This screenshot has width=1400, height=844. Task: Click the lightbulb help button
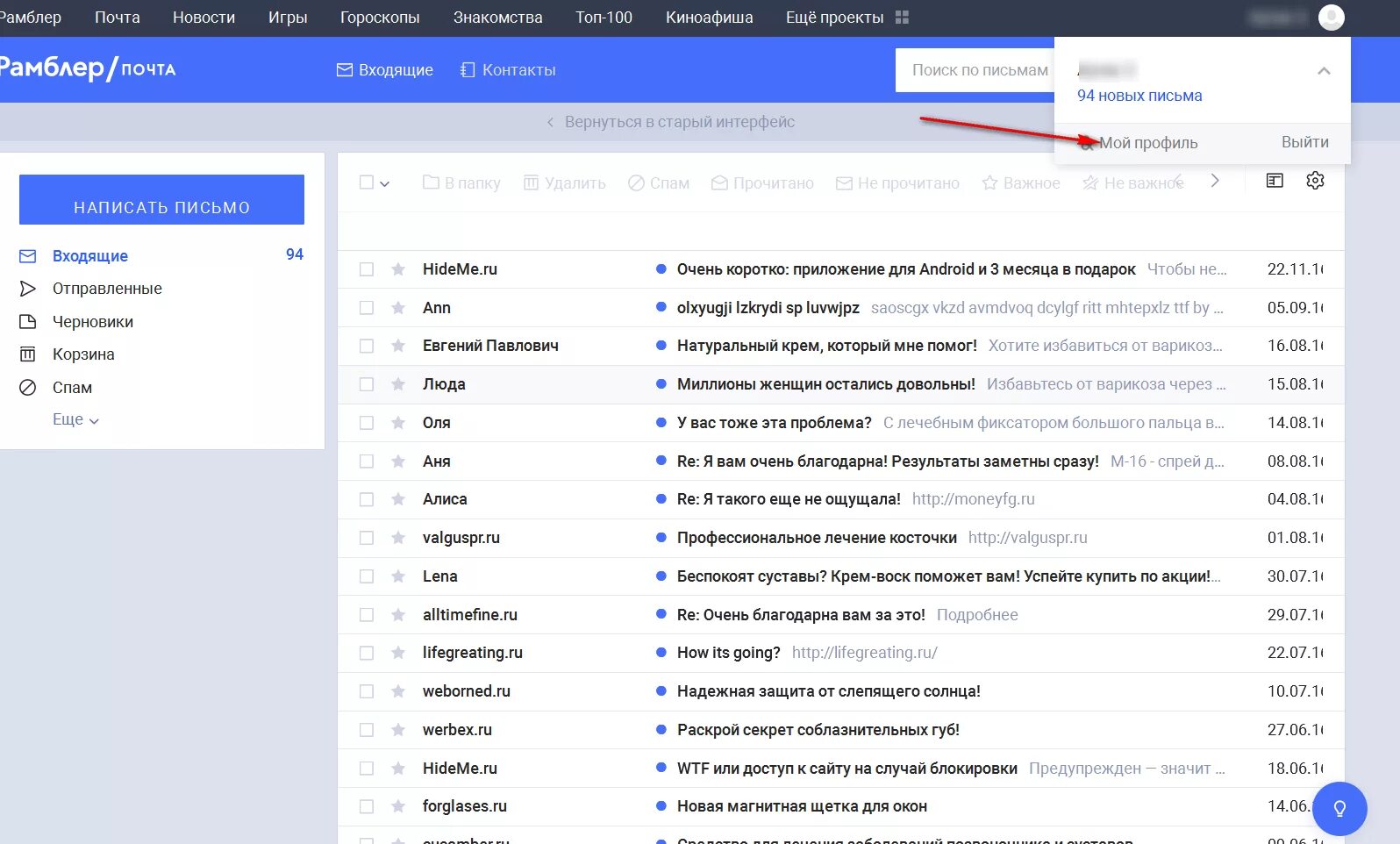(x=1339, y=808)
